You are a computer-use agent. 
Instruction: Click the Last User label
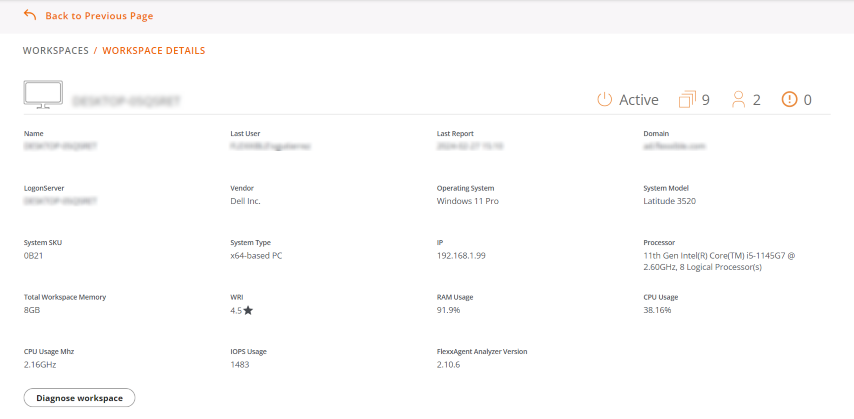(x=246, y=133)
